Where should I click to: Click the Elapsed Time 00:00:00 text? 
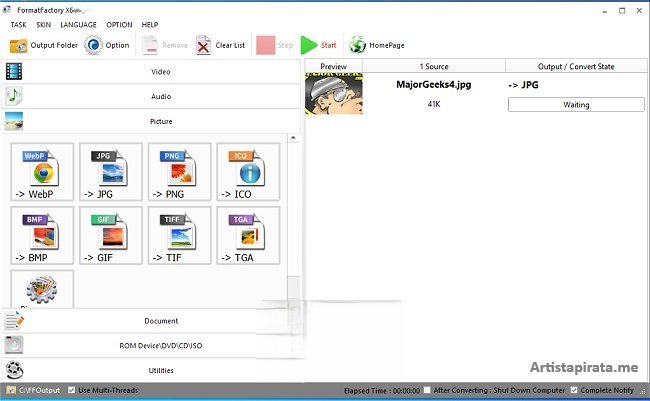click(x=382, y=391)
